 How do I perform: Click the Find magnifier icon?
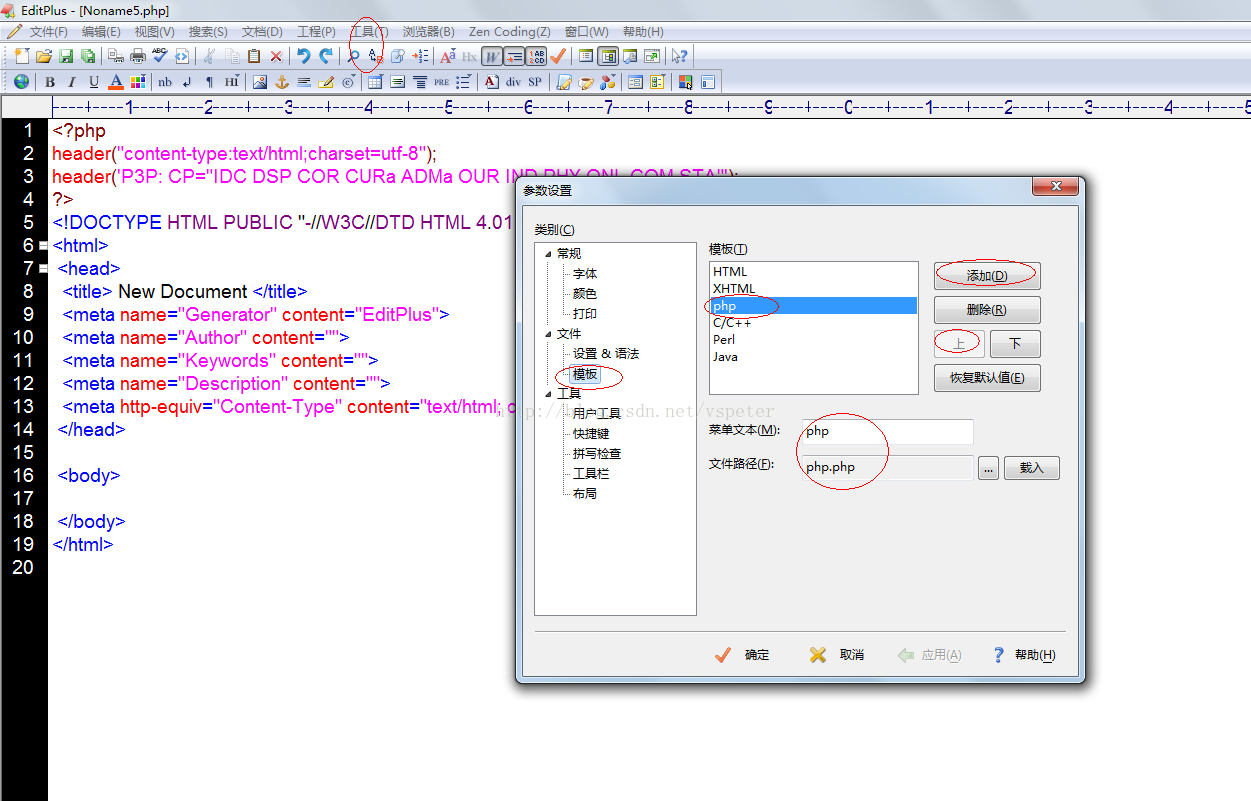click(x=353, y=56)
